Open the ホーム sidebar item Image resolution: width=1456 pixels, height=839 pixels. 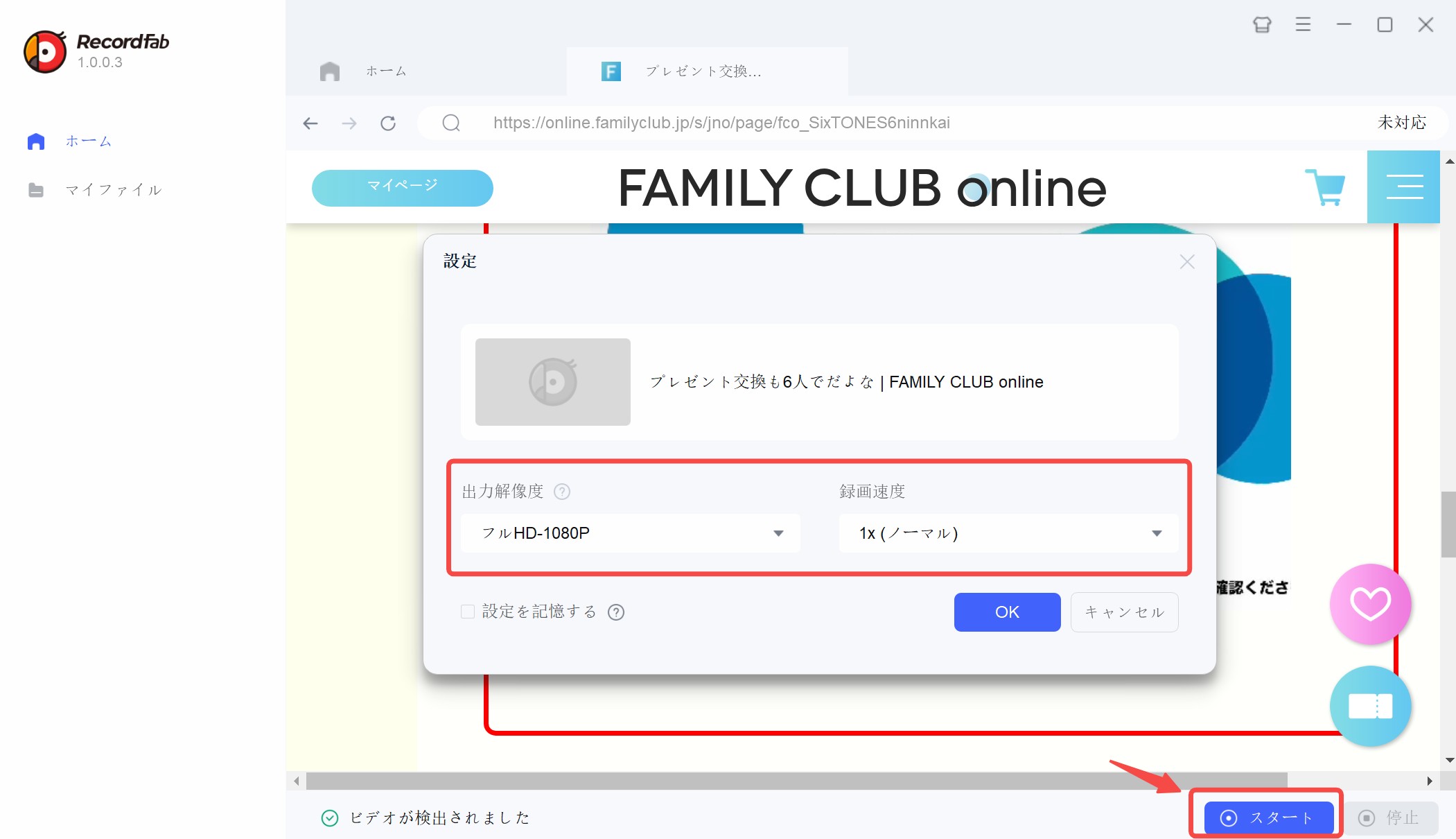(69, 141)
